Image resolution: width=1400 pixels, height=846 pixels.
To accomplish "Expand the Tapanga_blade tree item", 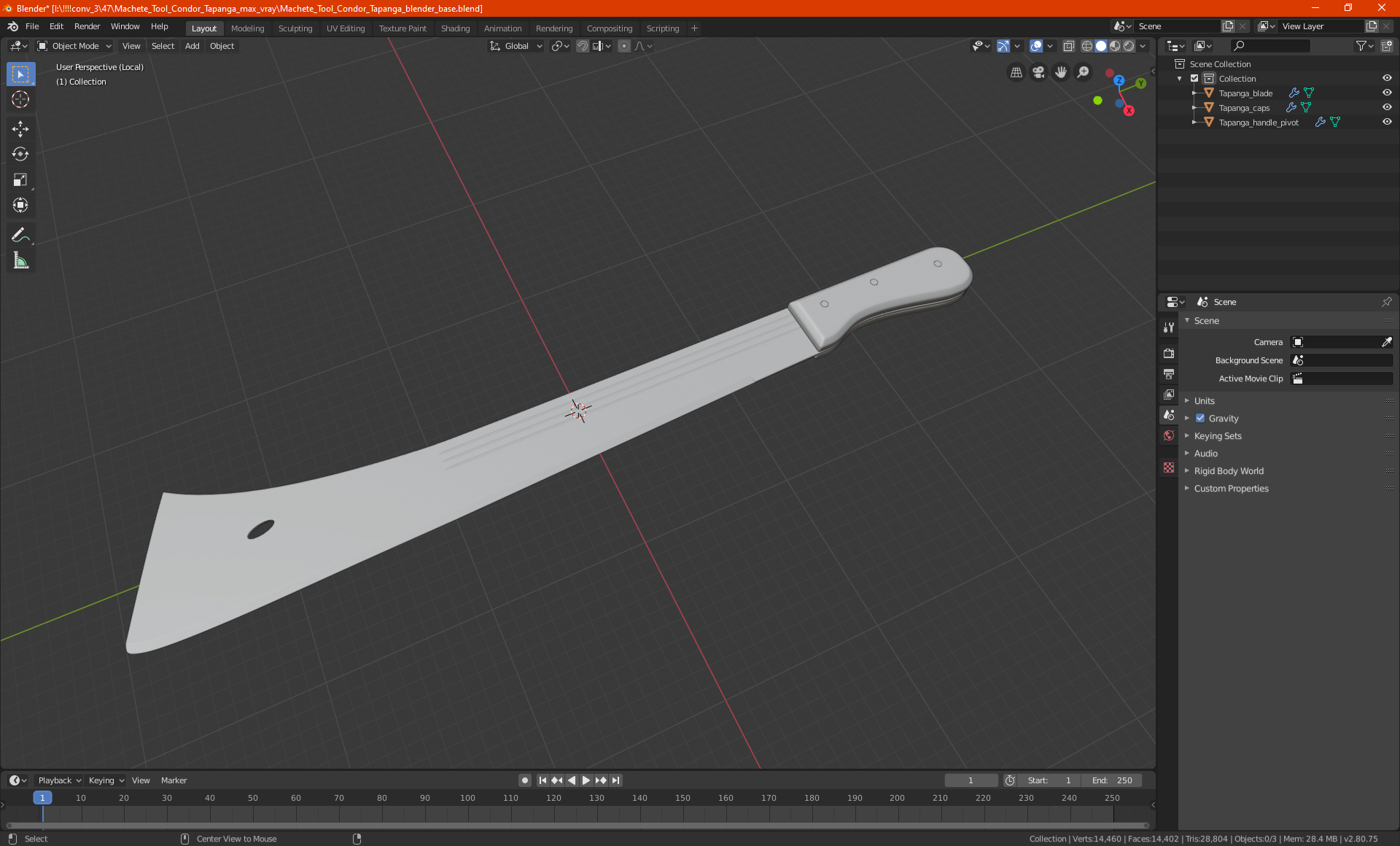I will [x=1194, y=93].
